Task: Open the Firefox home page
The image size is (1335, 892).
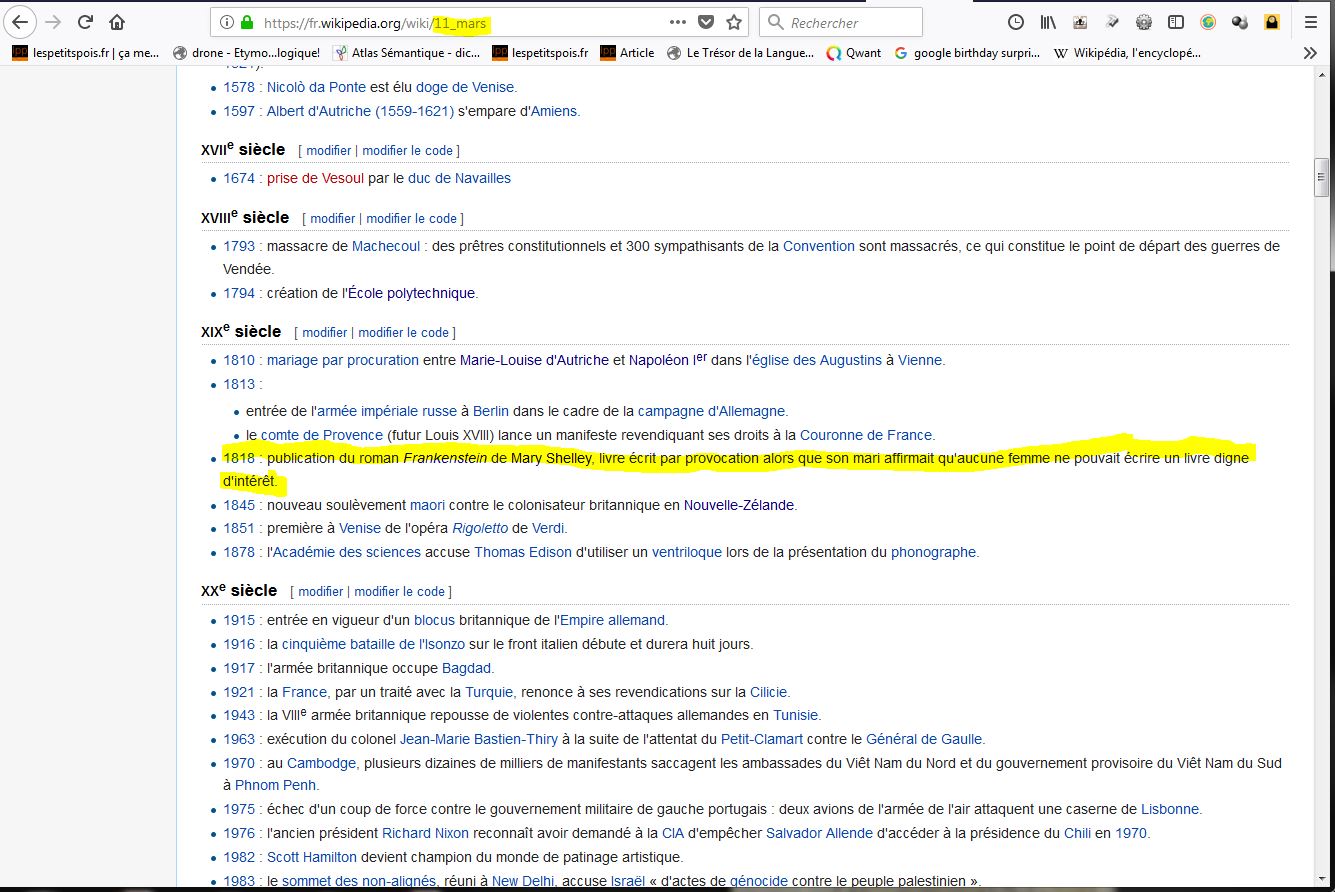Action: (x=117, y=22)
